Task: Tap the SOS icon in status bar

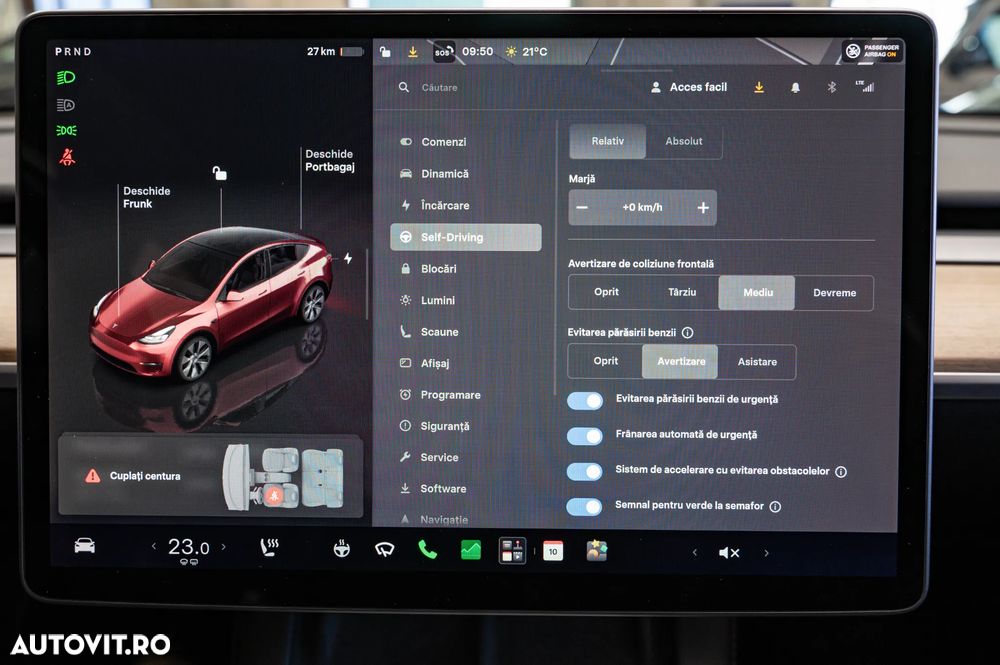Action: [444, 52]
